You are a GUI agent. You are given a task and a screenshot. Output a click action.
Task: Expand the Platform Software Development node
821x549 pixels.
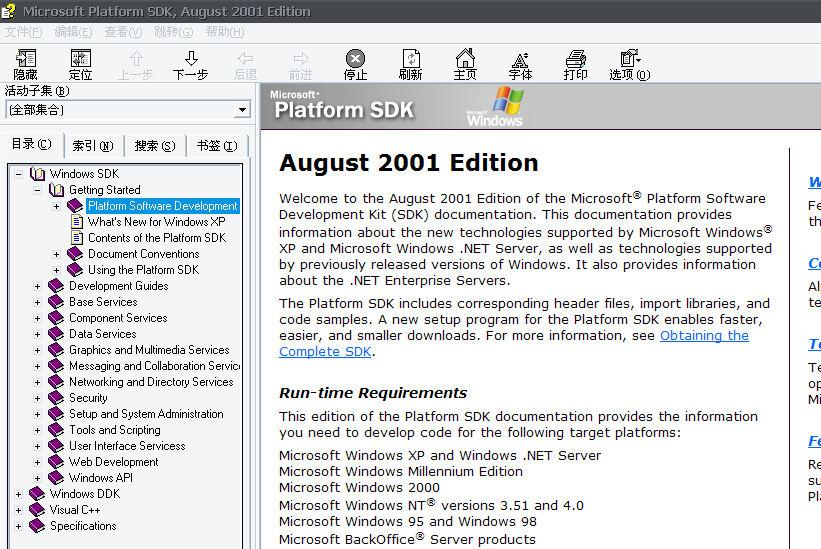[x=56, y=206]
